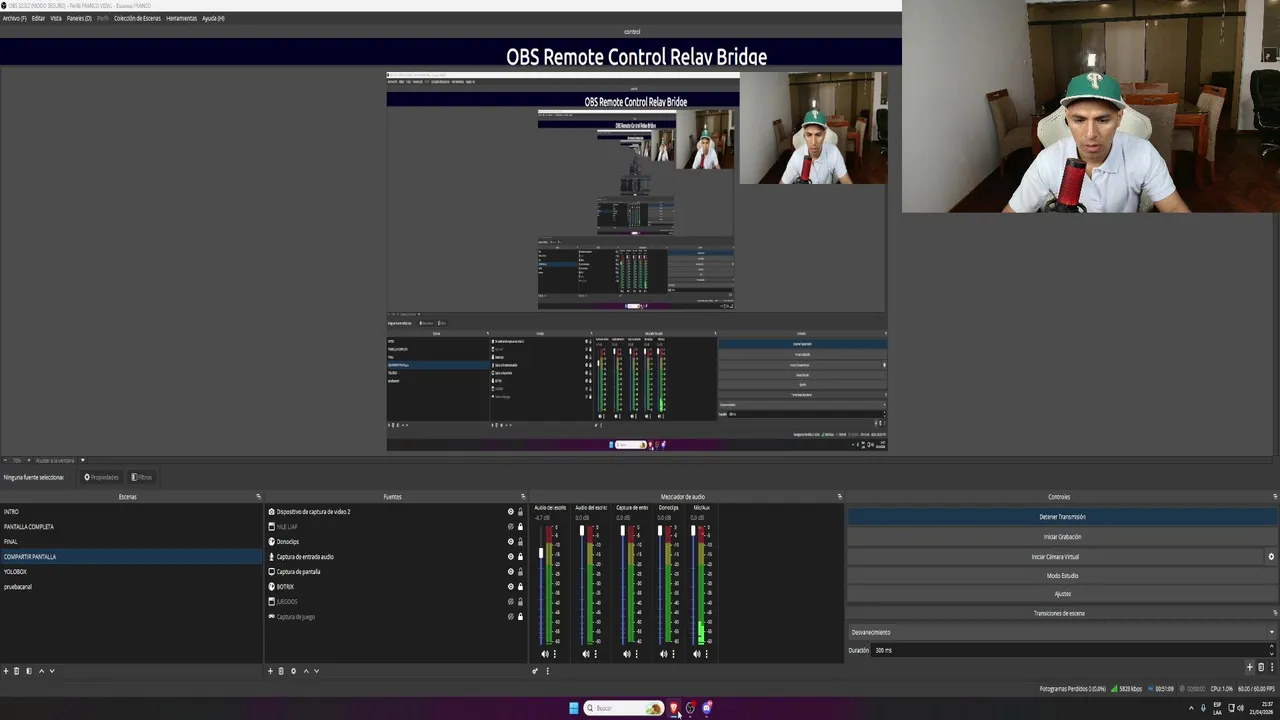The image size is (1280, 720).
Task: Toggle lock on BOTRIX source
Action: tap(520, 587)
